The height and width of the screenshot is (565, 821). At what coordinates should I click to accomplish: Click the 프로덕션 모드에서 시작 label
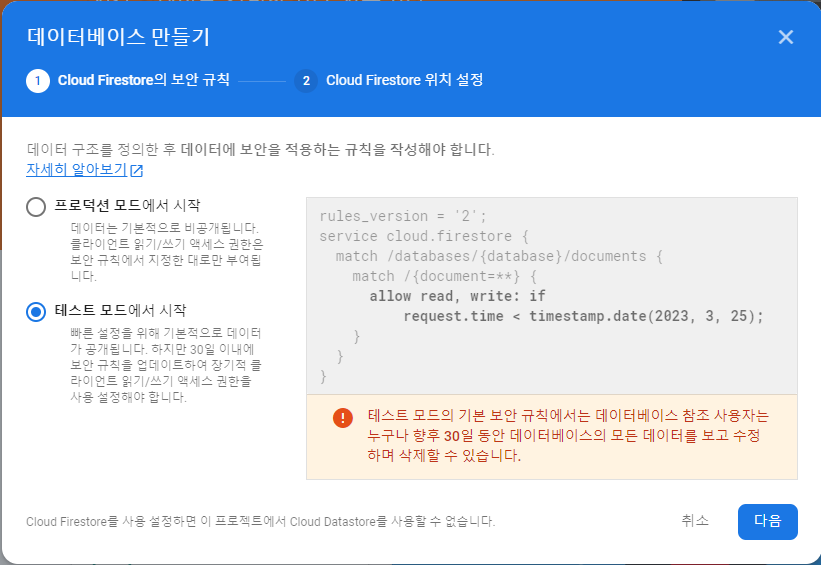[x=127, y=205]
